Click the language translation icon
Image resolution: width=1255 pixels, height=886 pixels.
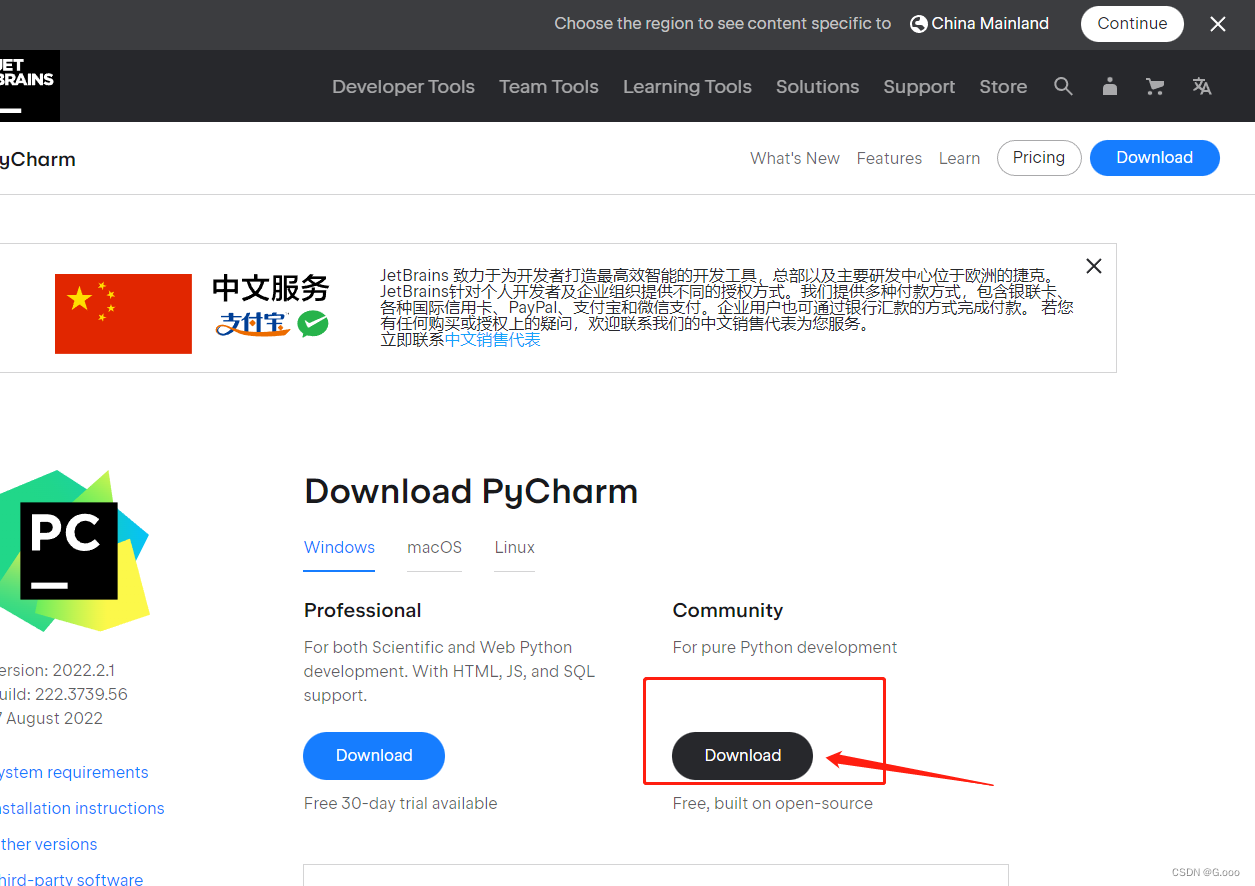(1201, 86)
